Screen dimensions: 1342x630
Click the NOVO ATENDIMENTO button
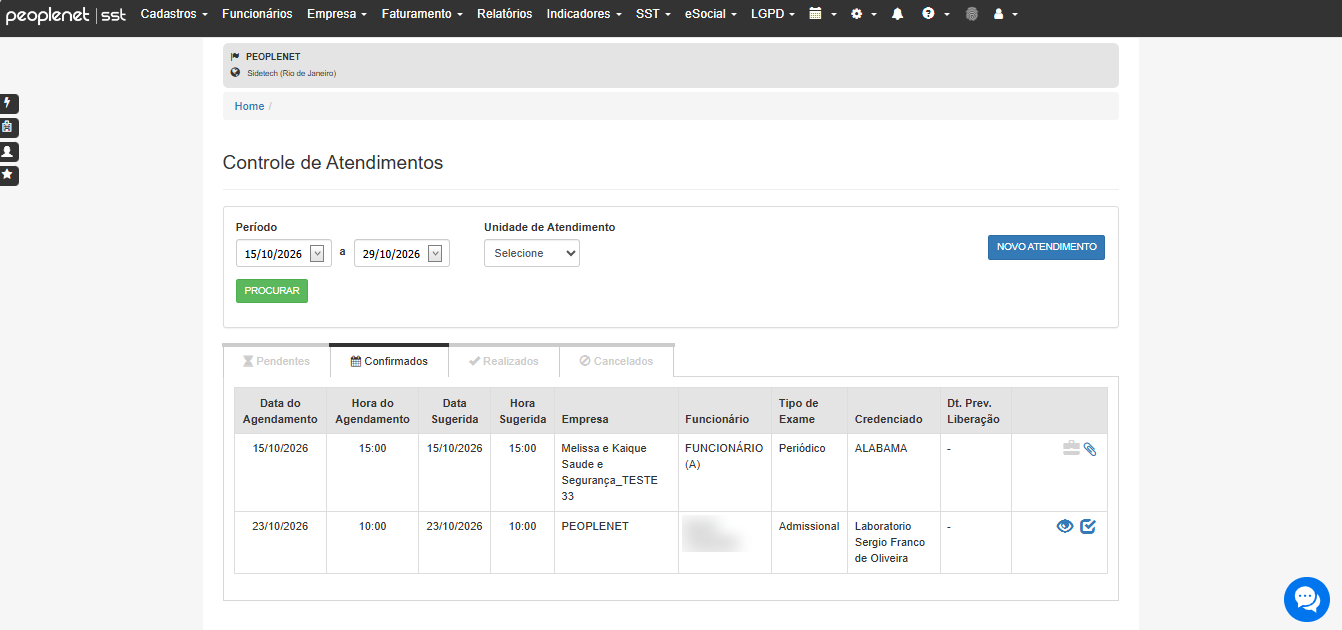(1046, 247)
